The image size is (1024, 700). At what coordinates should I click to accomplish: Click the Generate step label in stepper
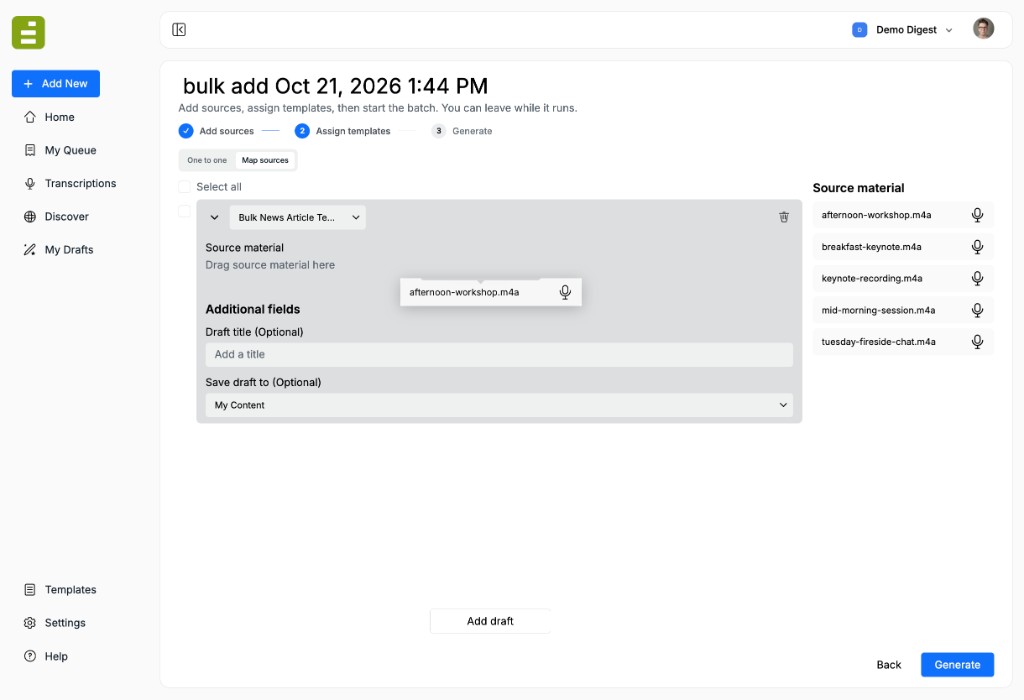[x=472, y=131]
